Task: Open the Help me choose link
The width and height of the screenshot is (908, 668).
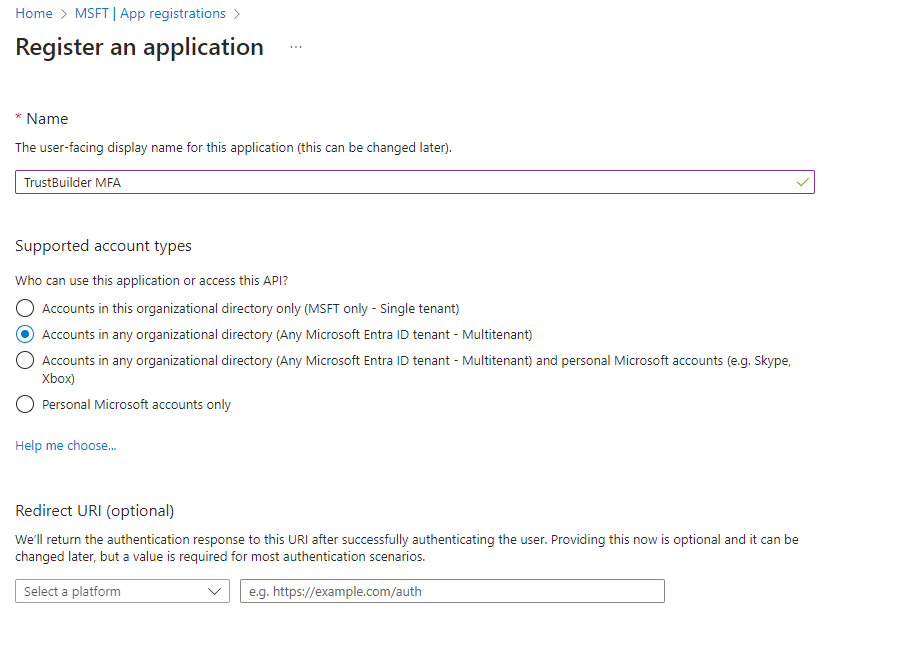Action: point(66,446)
